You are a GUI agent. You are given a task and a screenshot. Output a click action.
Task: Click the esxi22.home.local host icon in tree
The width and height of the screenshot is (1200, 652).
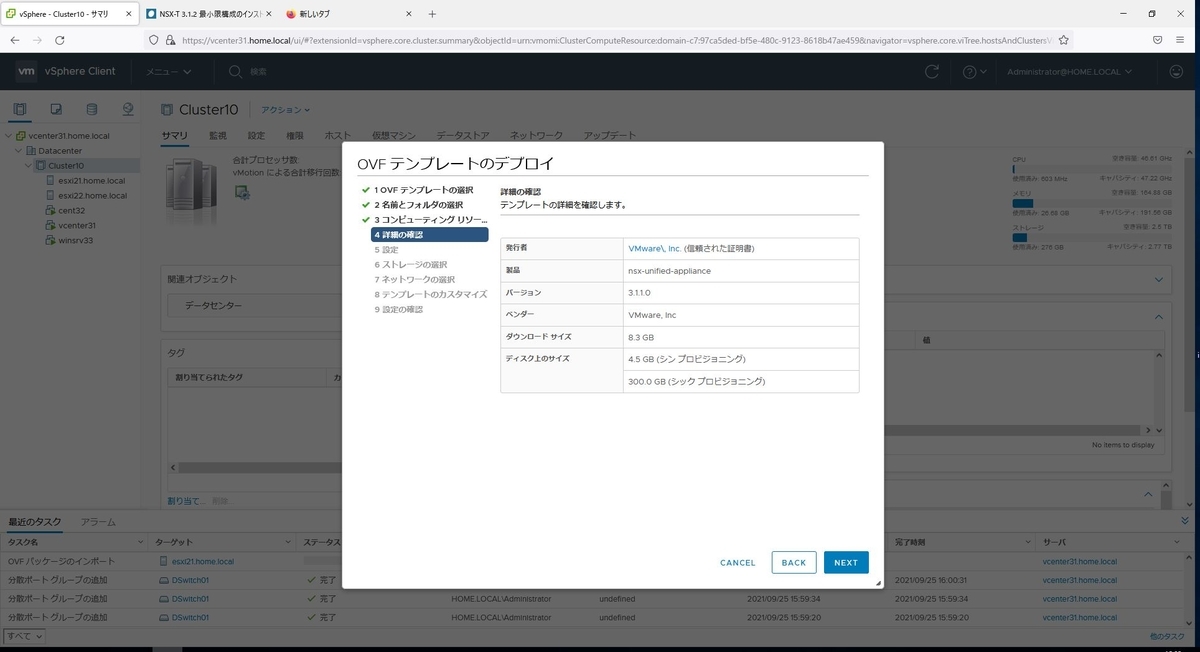pyautogui.click(x=50, y=196)
